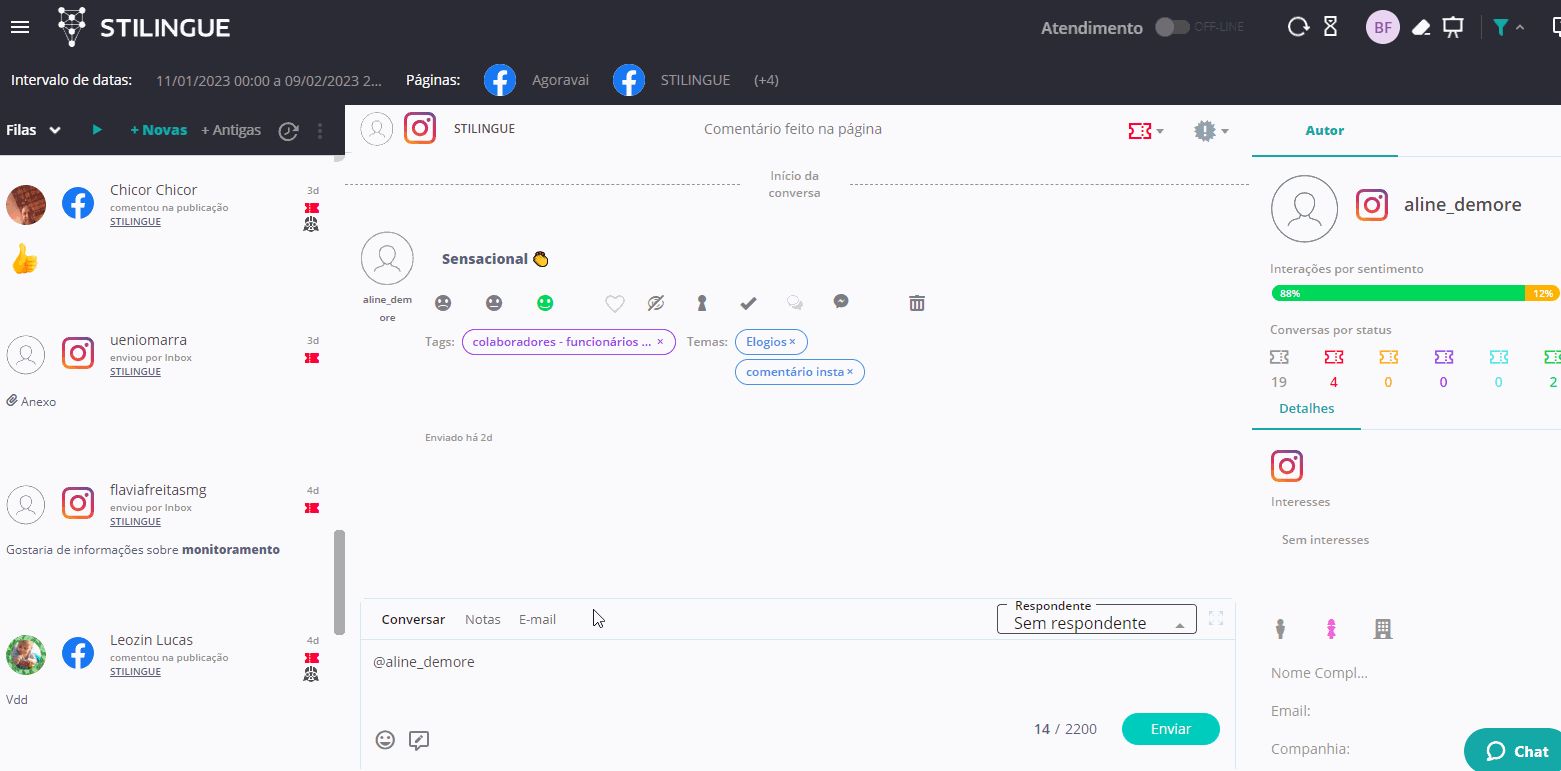Click the aline_demore author avatar
This screenshot has width=1561, height=771.
[1304, 209]
